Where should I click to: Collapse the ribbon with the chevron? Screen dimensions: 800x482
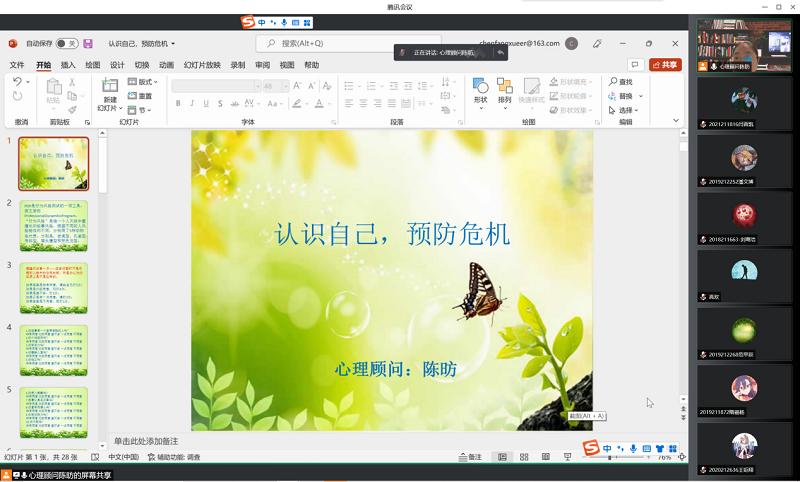click(x=676, y=121)
